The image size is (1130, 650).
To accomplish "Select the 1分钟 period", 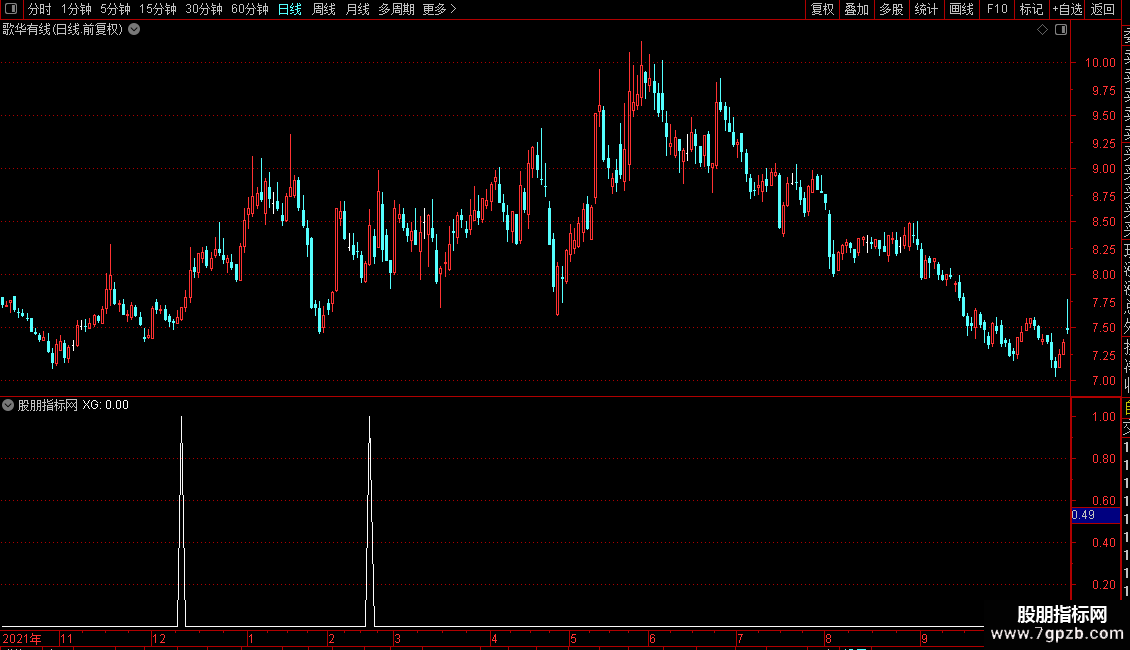I will click(x=76, y=9).
